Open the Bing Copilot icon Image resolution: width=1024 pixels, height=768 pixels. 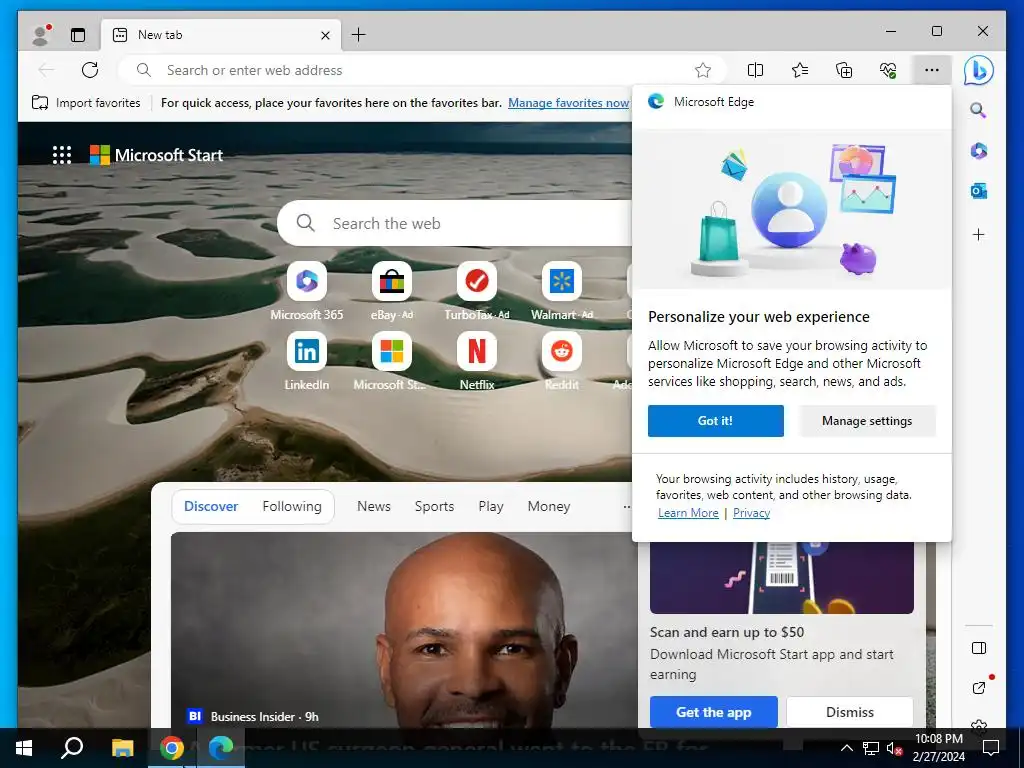tap(978, 71)
